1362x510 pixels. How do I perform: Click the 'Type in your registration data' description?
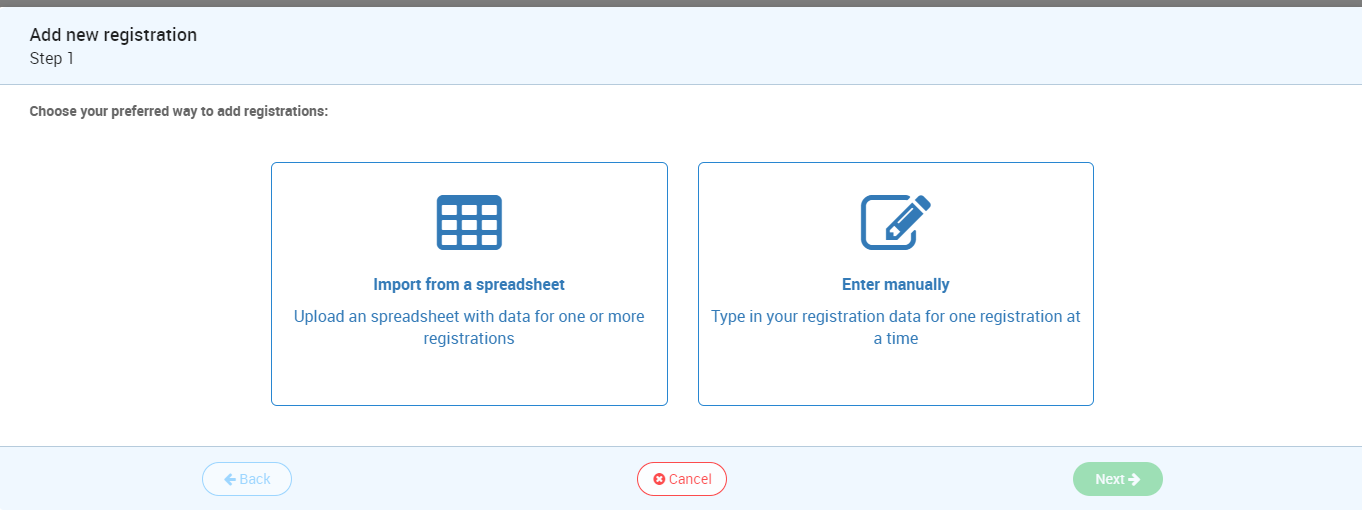[x=896, y=327]
